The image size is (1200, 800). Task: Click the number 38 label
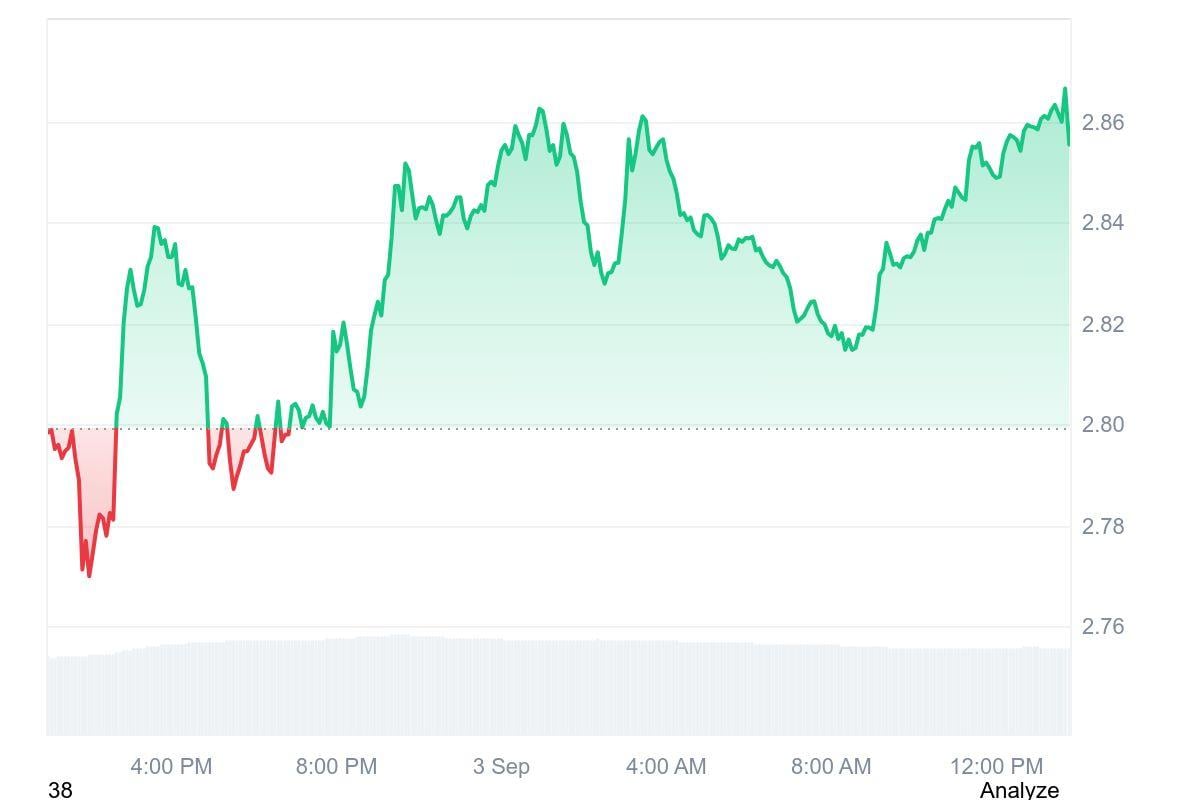(x=60, y=790)
